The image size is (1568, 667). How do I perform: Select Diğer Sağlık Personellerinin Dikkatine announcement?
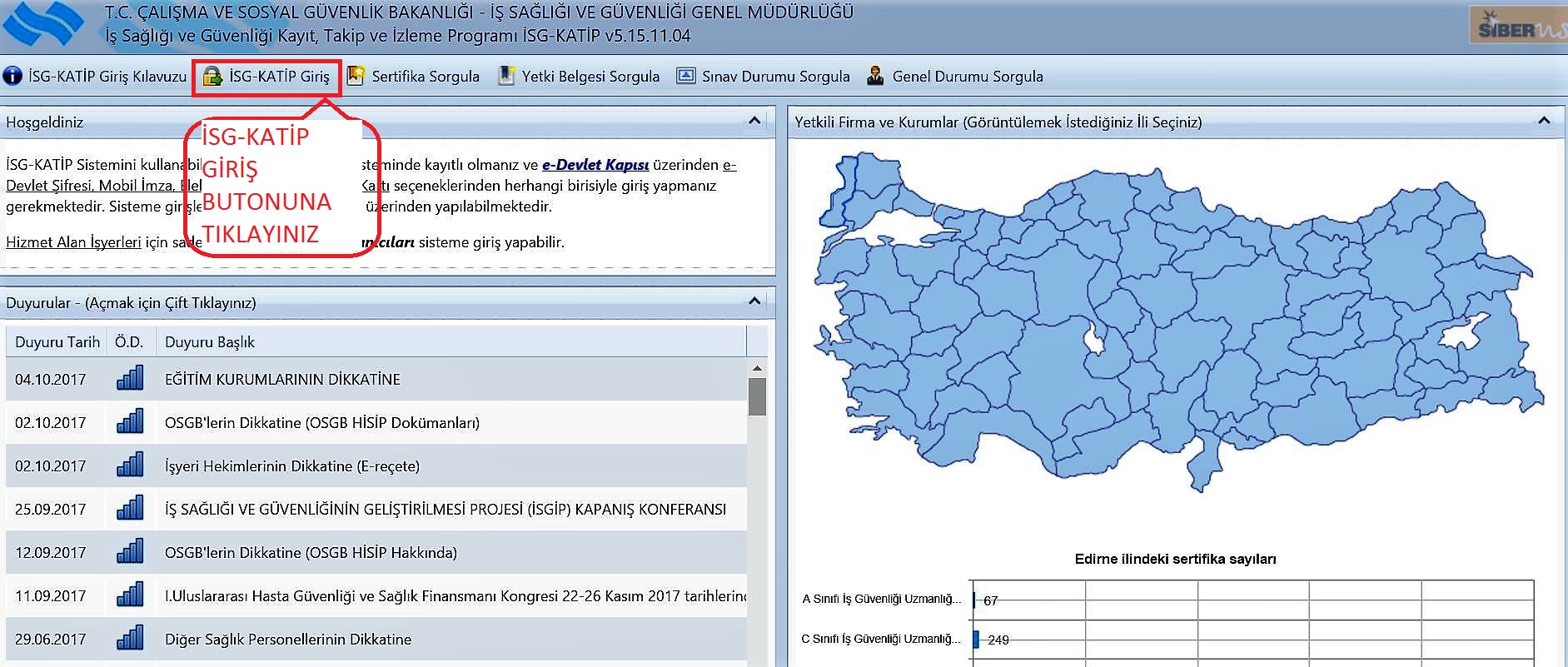point(288,640)
